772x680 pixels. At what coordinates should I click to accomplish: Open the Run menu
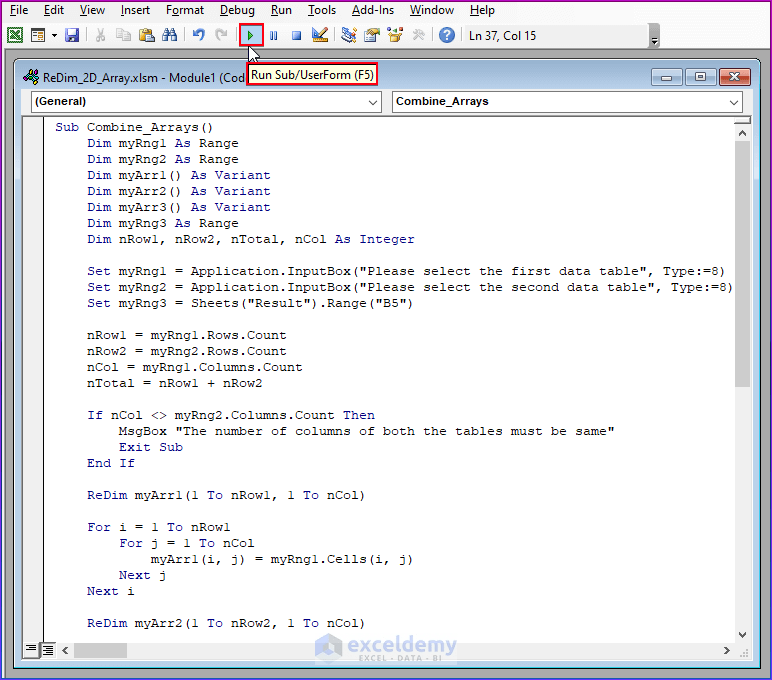pos(281,10)
